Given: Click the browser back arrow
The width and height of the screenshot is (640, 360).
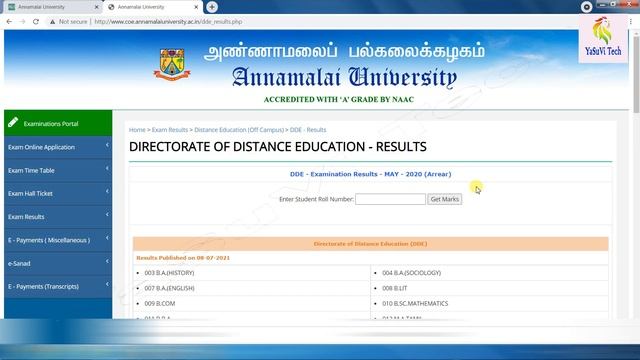Looking at the screenshot, I should (x=9, y=22).
